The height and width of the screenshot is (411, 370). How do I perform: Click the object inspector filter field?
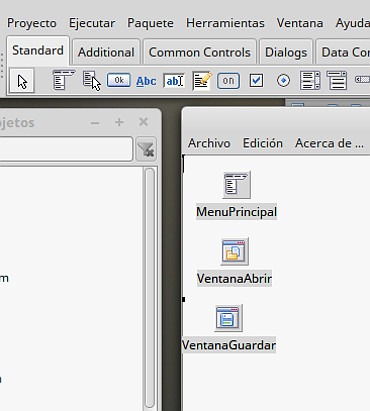pos(65,149)
